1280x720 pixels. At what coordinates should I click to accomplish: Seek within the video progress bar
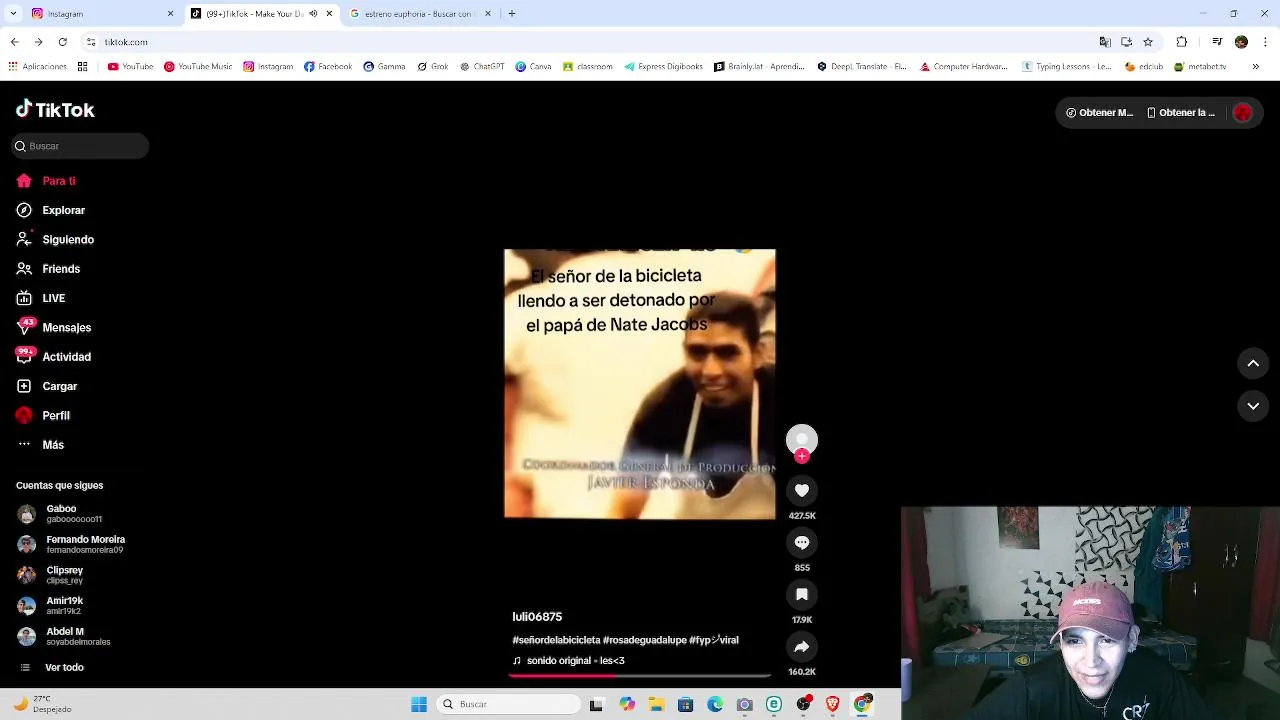[640, 676]
